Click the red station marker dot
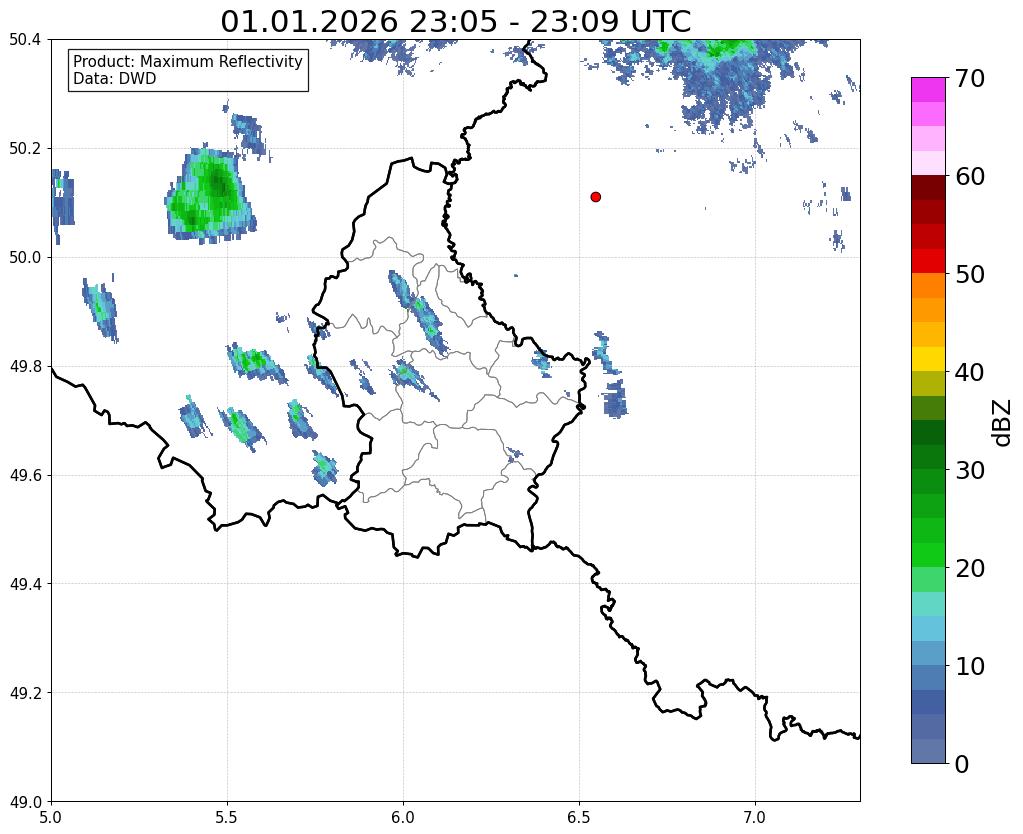 click(x=595, y=197)
